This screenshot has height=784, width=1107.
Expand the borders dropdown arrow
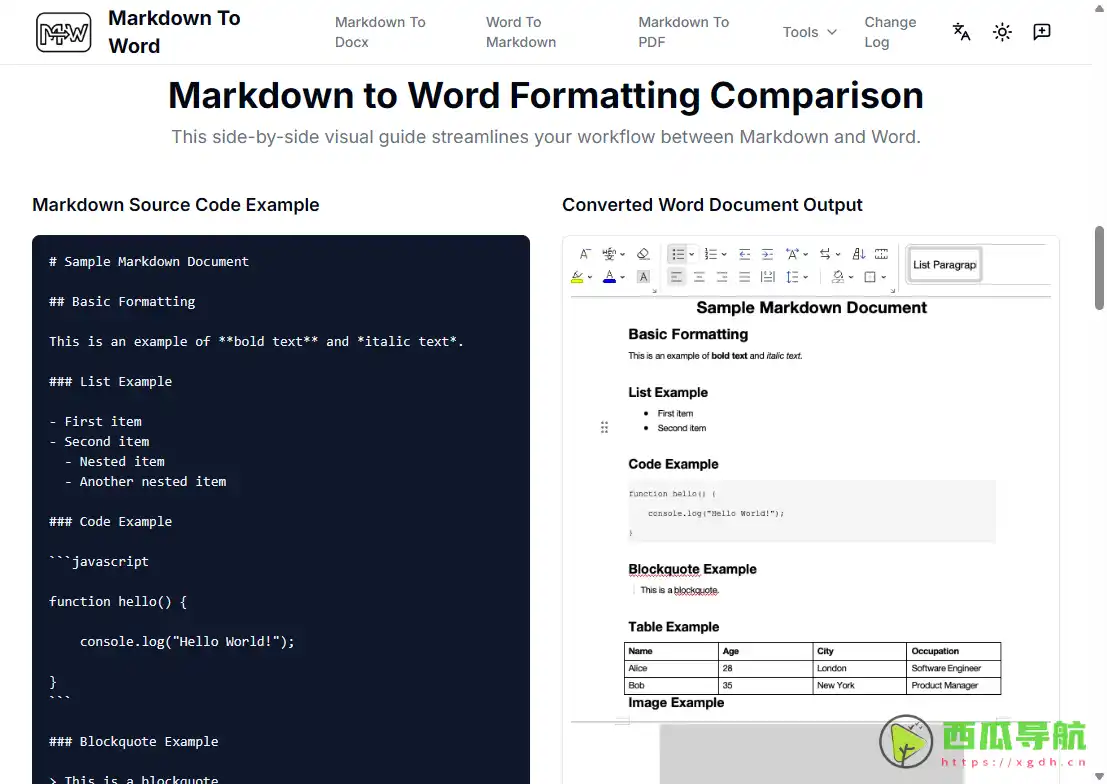coord(883,278)
